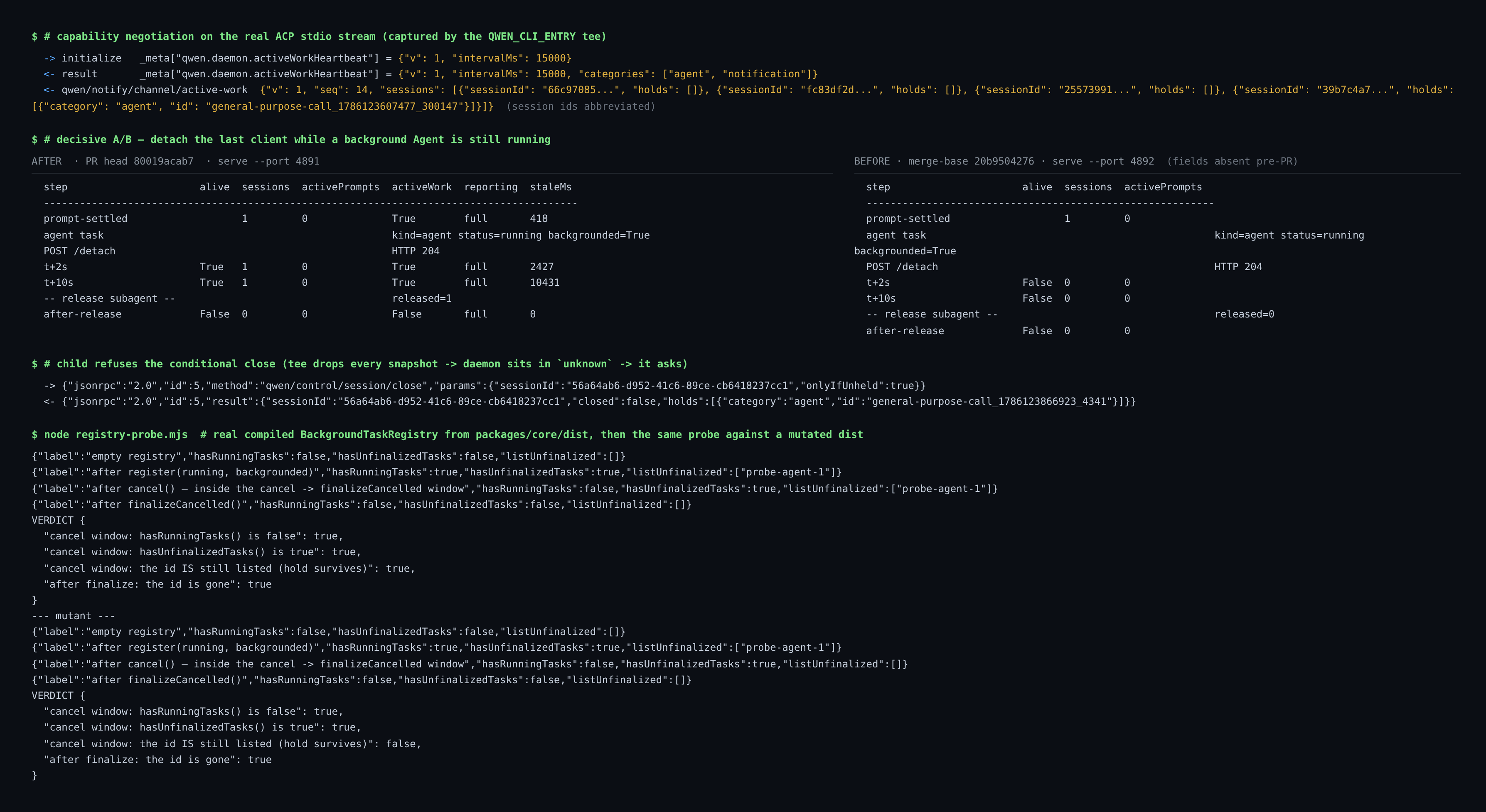The image size is (1486, 812).
Task: Click the second 'VERDICT {' line
Action: [x=58, y=696]
